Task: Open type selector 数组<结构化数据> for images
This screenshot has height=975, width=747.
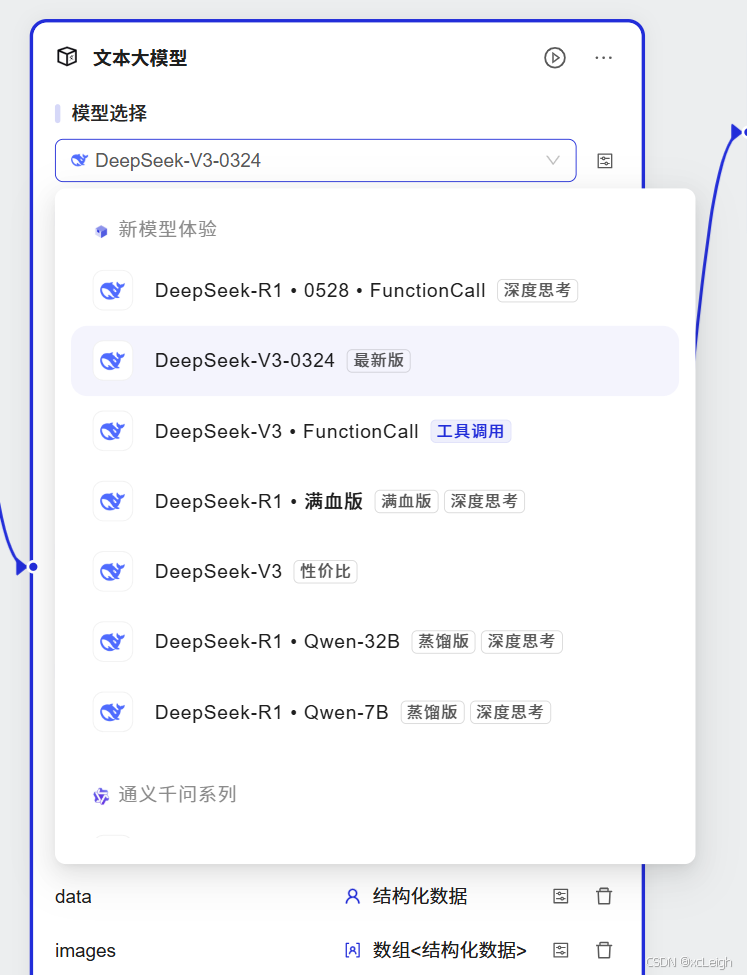Action: click(x=449, y=950)
